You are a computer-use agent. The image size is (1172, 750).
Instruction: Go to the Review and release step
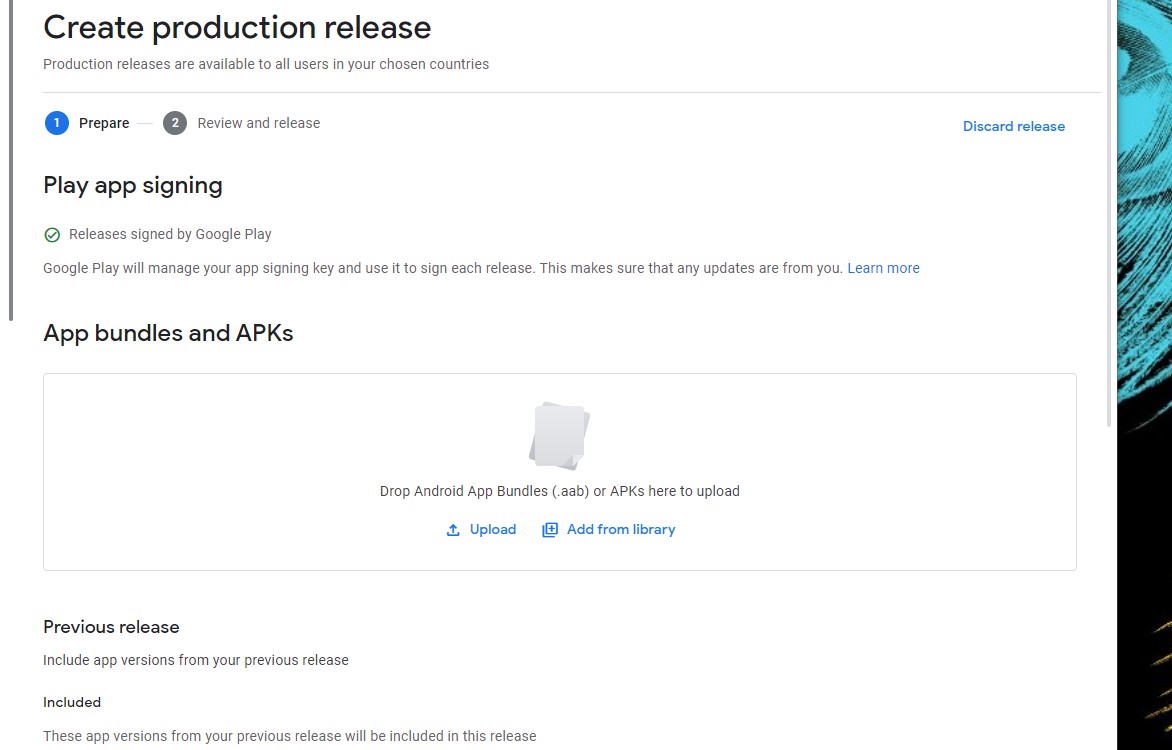[258, 123]
